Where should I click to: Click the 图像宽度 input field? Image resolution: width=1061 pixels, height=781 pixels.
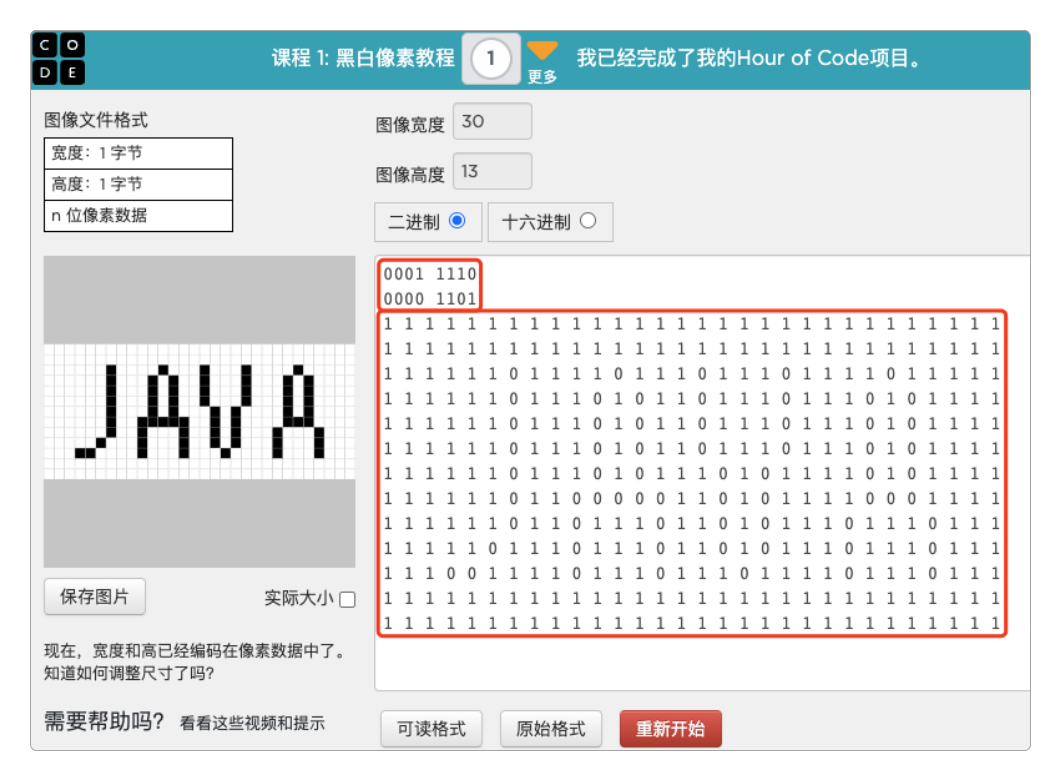(492, 121)
